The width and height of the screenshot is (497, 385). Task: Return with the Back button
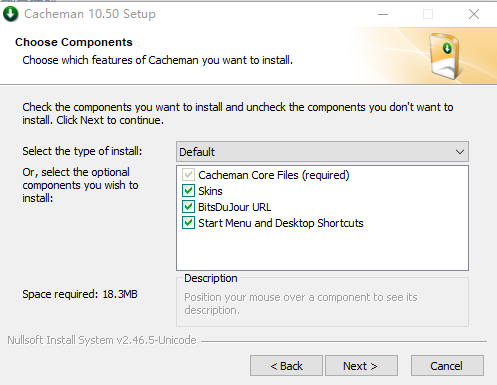(286, 366)
